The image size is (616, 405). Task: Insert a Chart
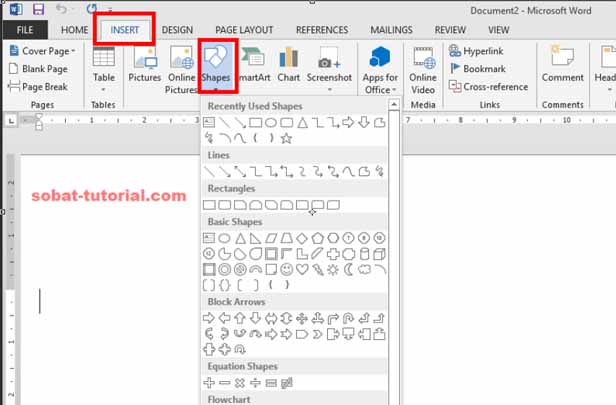click(x=288, y=65)
